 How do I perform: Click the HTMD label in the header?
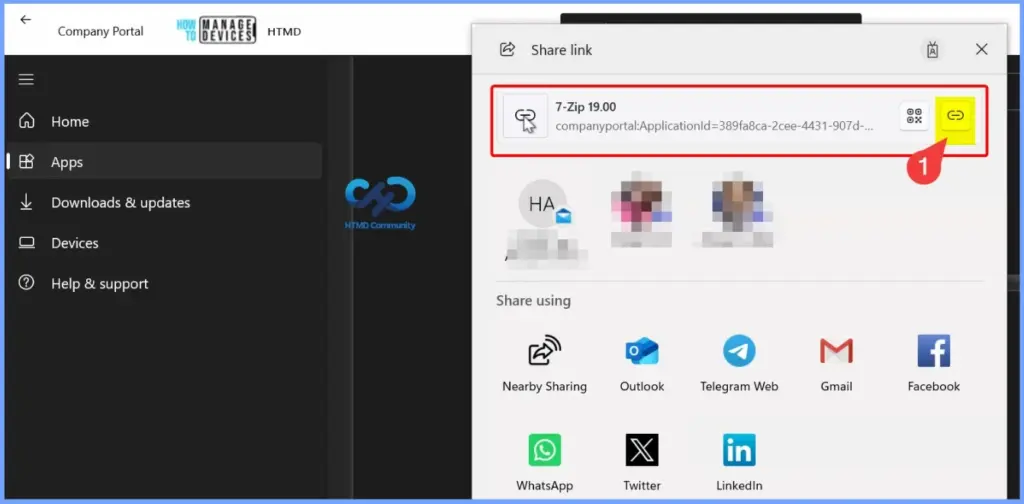(284, 31)
